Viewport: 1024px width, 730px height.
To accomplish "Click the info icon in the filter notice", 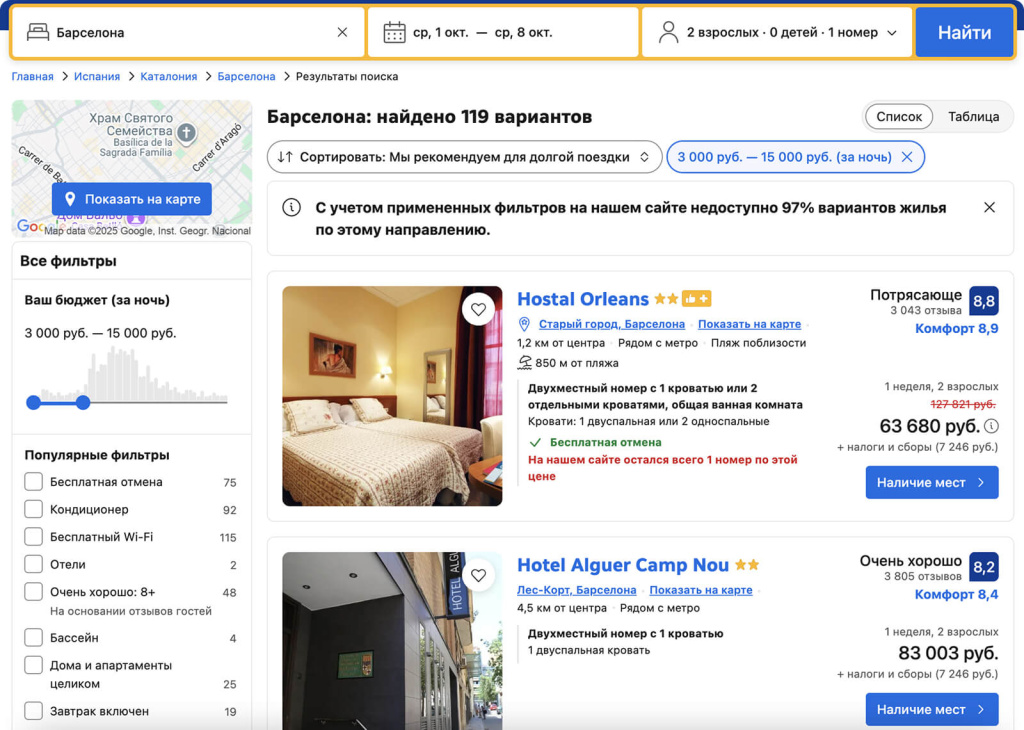I will (291, 208).
